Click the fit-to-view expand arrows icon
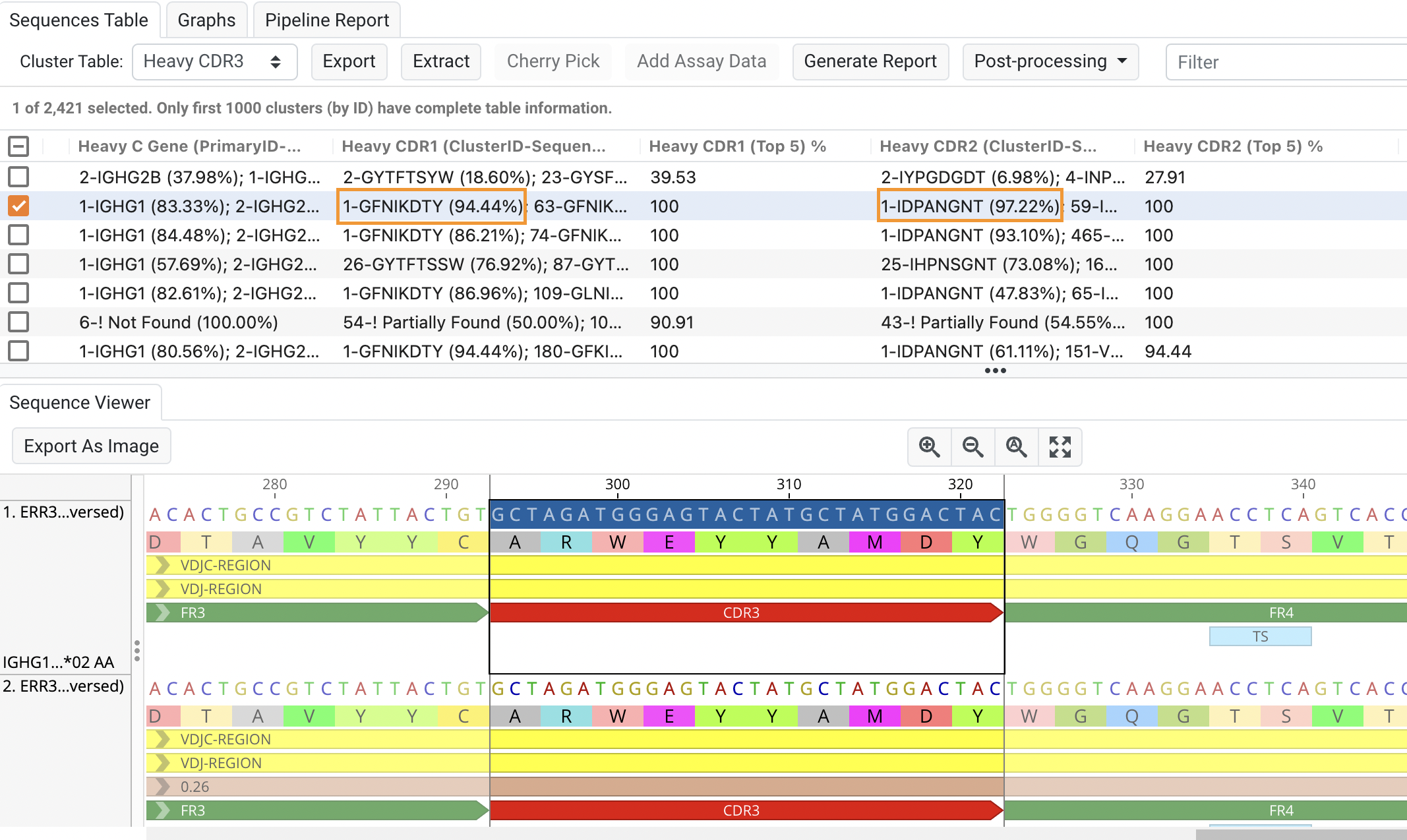 [1060, 447]
